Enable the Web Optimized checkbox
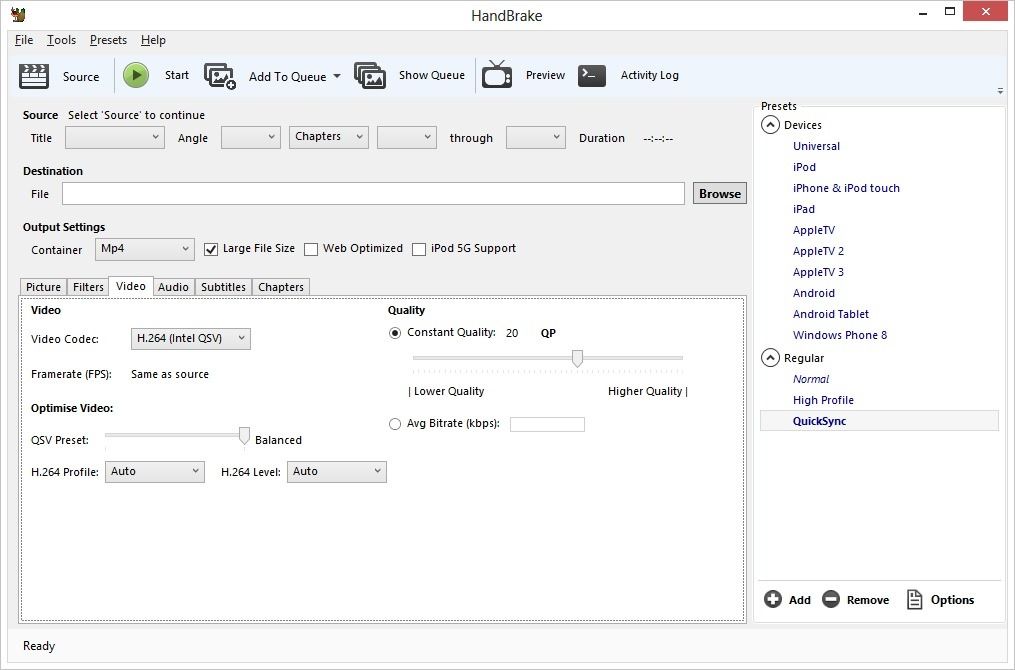This screenshot has width=1015, height=670. coord(311,249)
